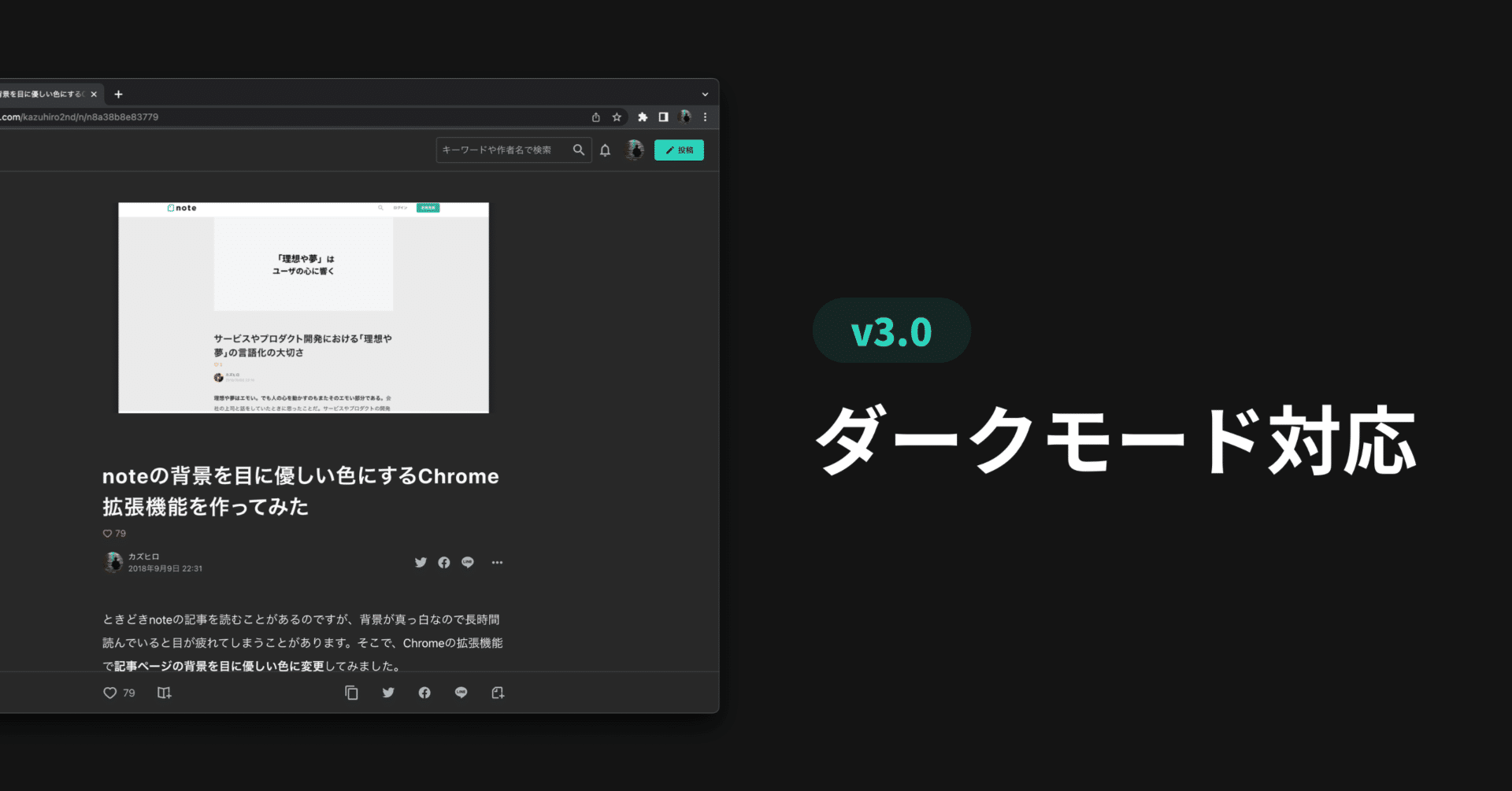Click the note share icon at bottom bar end
The height and width of the screenshot is (791, 1512).
click(498, 693)
